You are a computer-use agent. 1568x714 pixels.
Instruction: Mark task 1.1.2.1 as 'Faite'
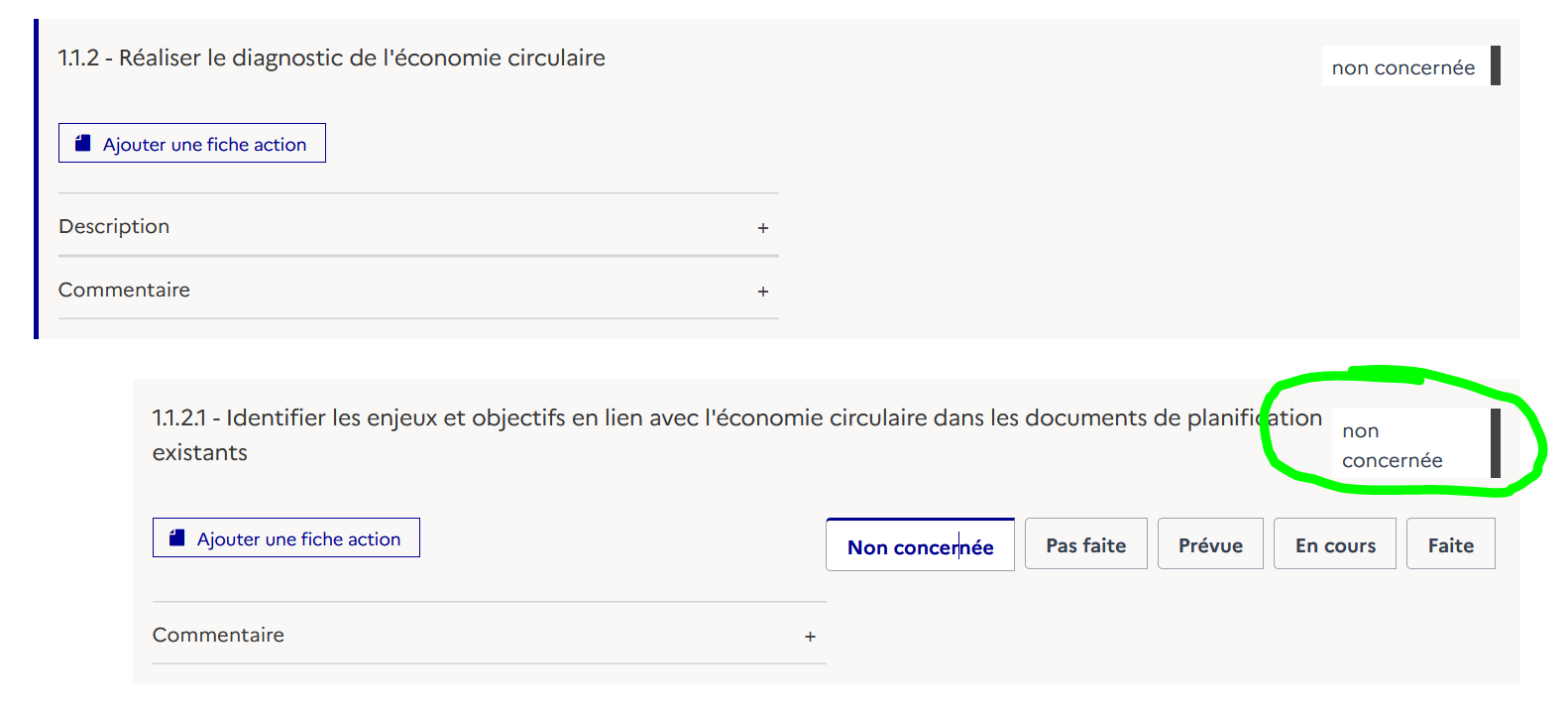1450,543
